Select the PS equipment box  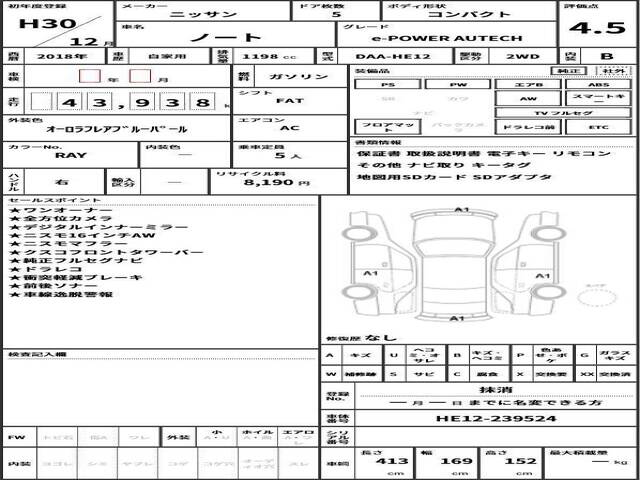point(387,84)
